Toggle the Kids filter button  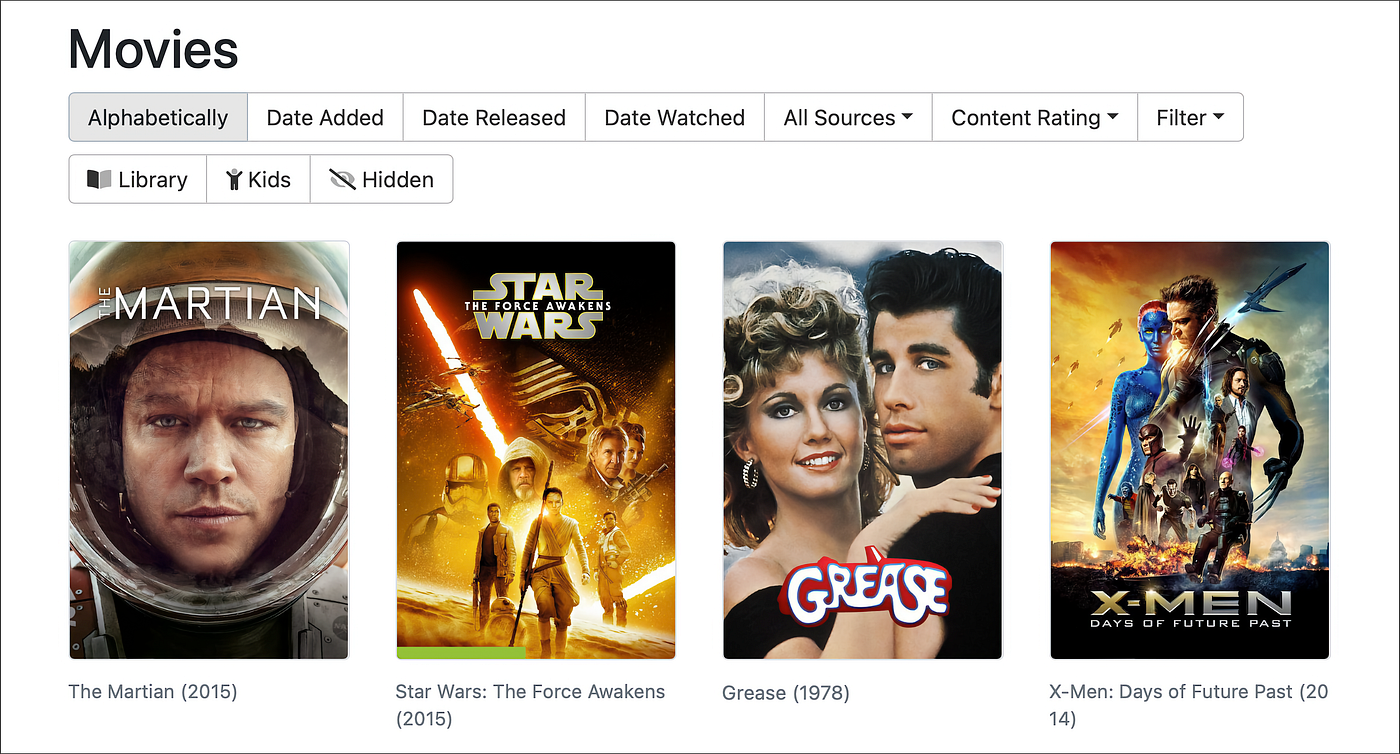tap(259, 179)
